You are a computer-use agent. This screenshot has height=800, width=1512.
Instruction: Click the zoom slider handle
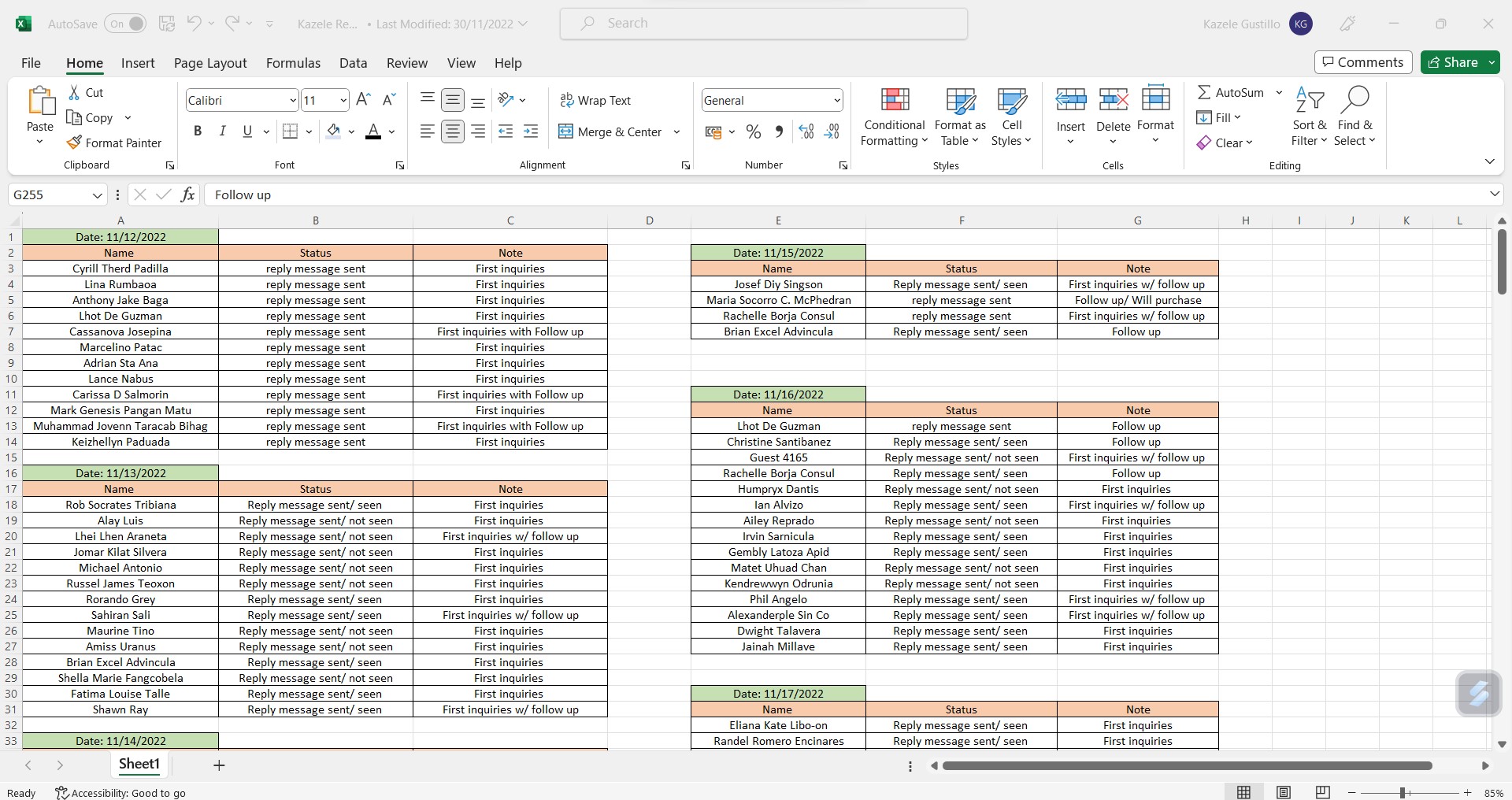[1403, 793]
